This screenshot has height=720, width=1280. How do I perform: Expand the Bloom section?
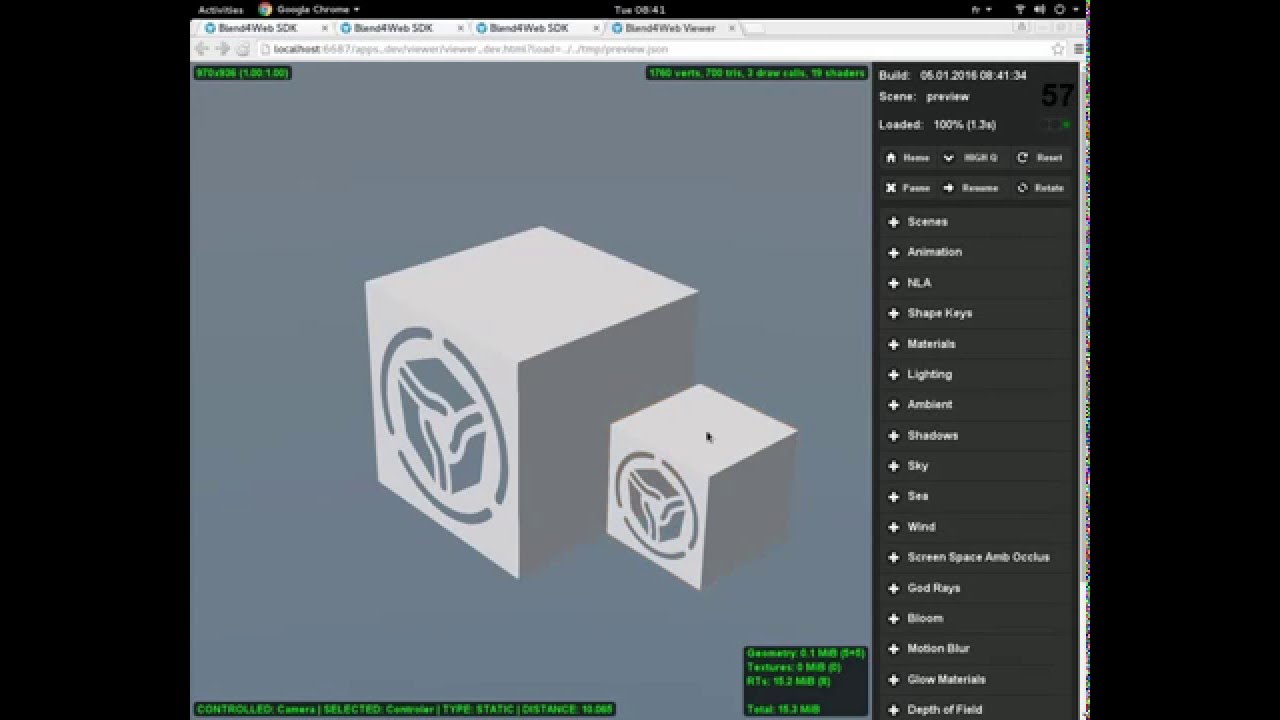[x=976, y=618]
